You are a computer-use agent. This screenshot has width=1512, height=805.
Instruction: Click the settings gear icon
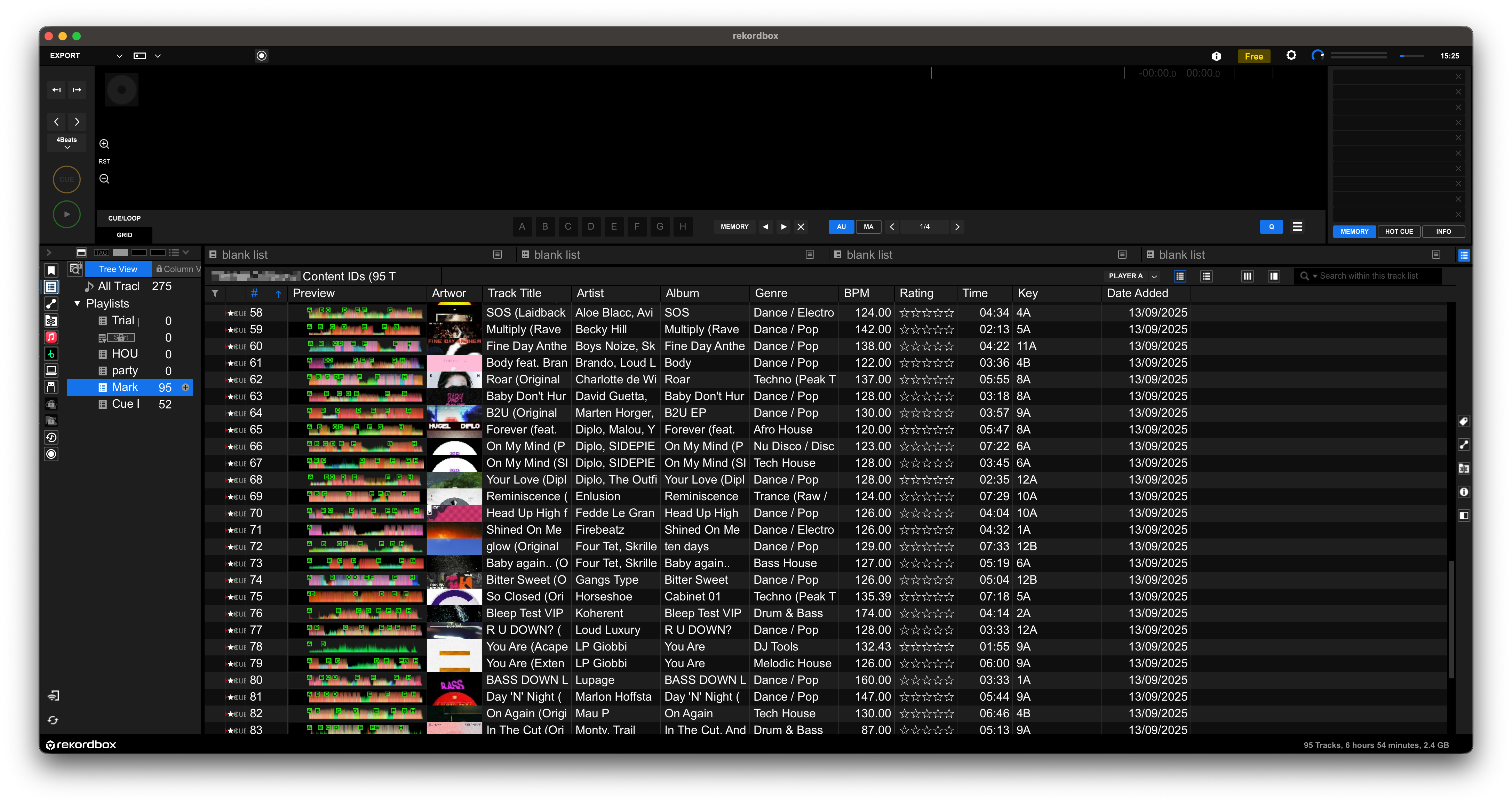(x=1291, y=56)
